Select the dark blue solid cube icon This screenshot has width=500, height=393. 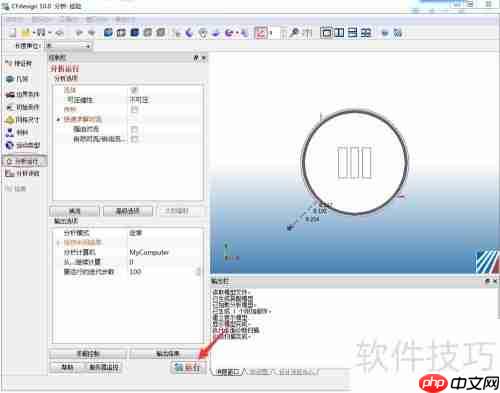[134, 32]
